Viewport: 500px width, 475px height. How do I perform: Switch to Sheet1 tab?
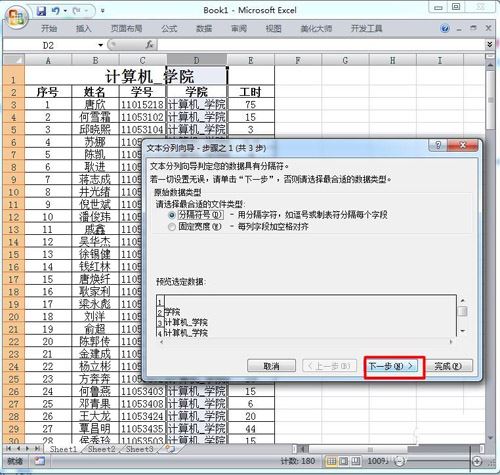click(x=63, y=449)
